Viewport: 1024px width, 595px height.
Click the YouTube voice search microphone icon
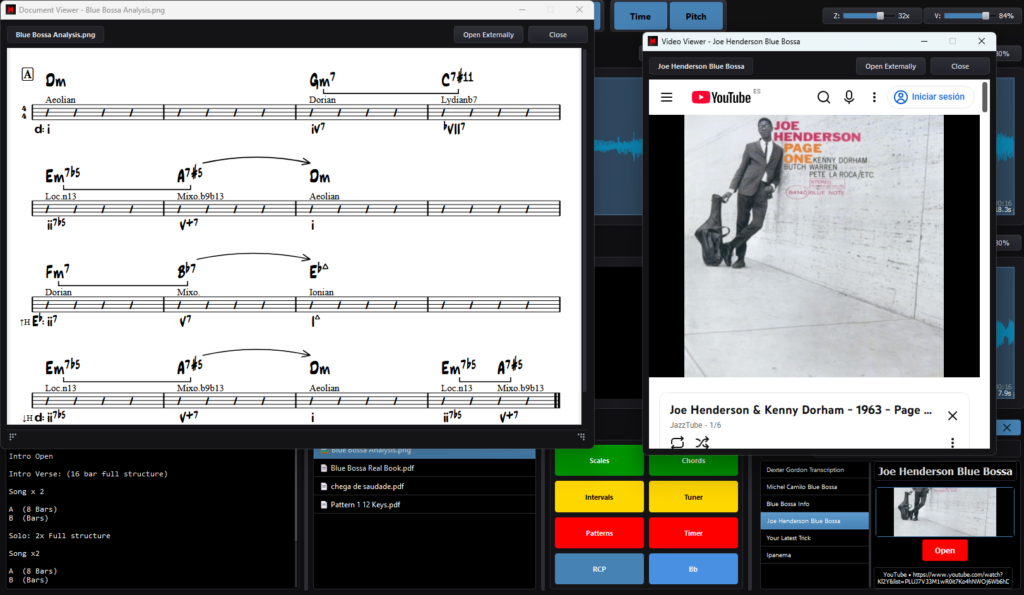point(849,97)
